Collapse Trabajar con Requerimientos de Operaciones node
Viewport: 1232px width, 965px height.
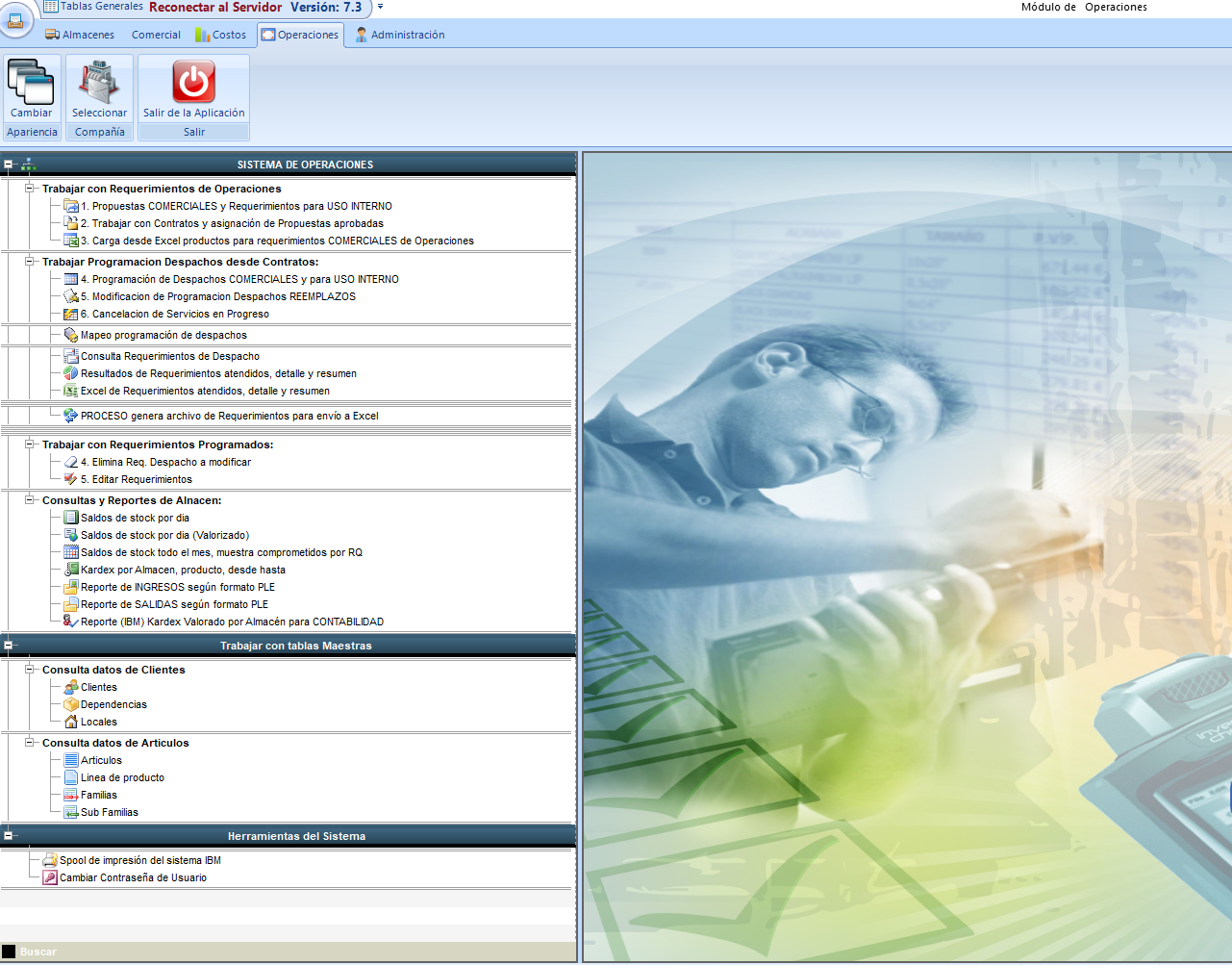[x=30, y=189]
